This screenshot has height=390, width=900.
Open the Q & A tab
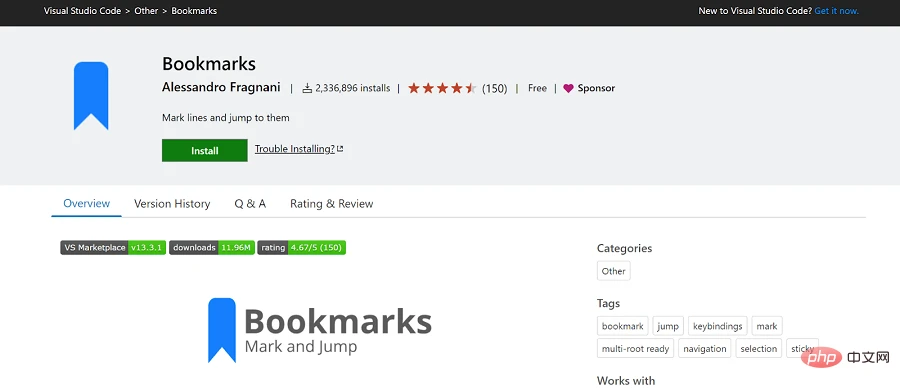(250, 203)
